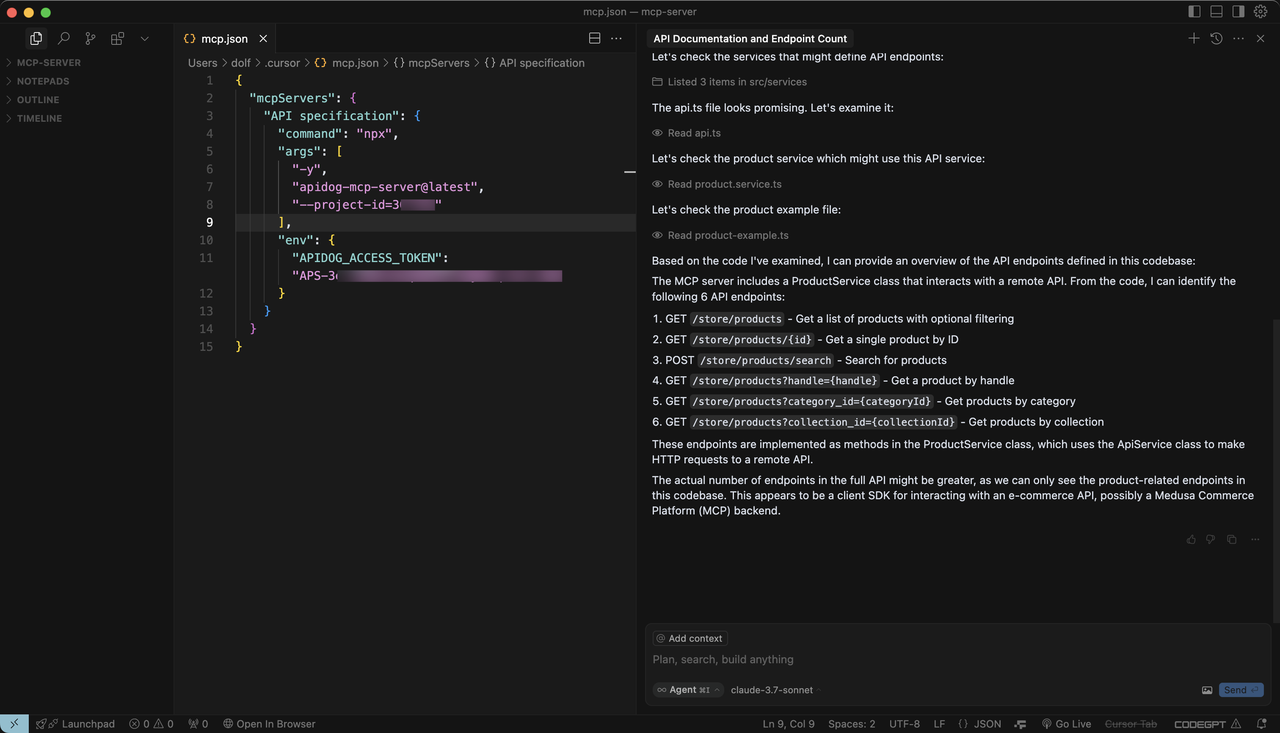Select the mcp.json breadcrumb segment
This screenshot has width=1280, height=733.
[347, 63]
